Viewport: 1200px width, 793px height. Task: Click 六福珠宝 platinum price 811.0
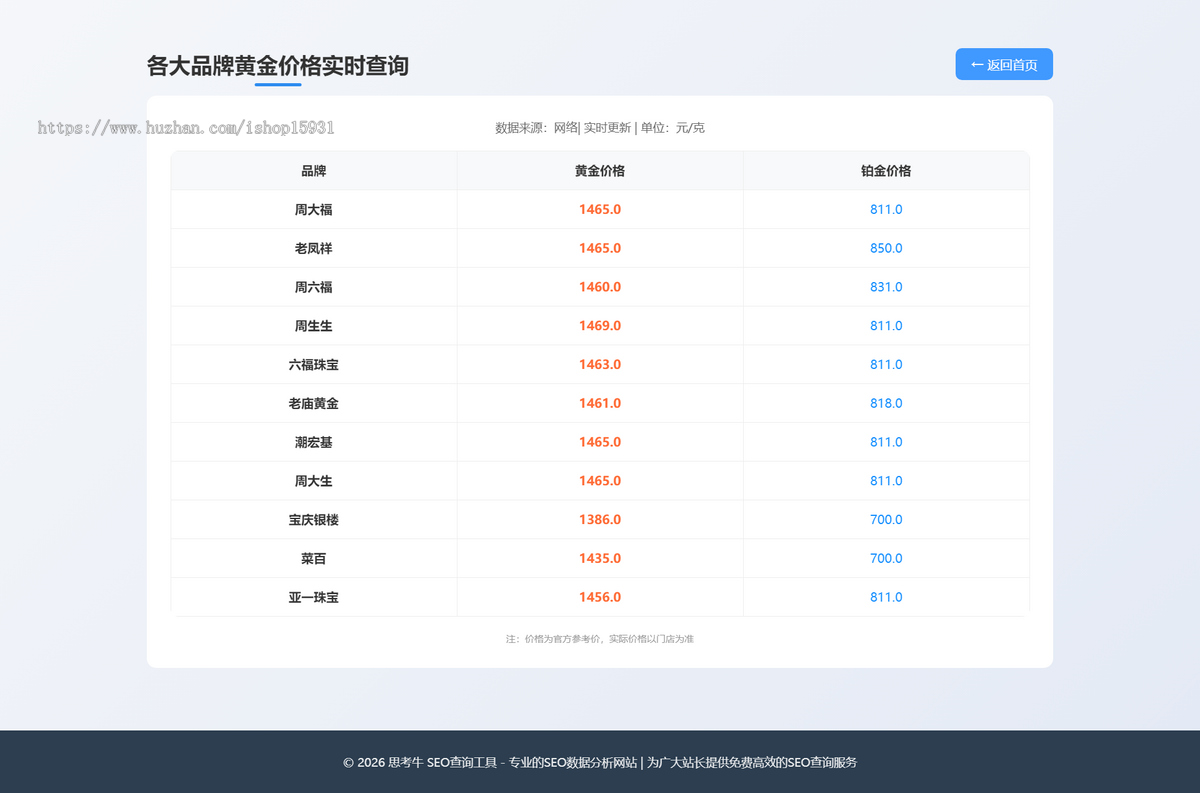(886, 365)
